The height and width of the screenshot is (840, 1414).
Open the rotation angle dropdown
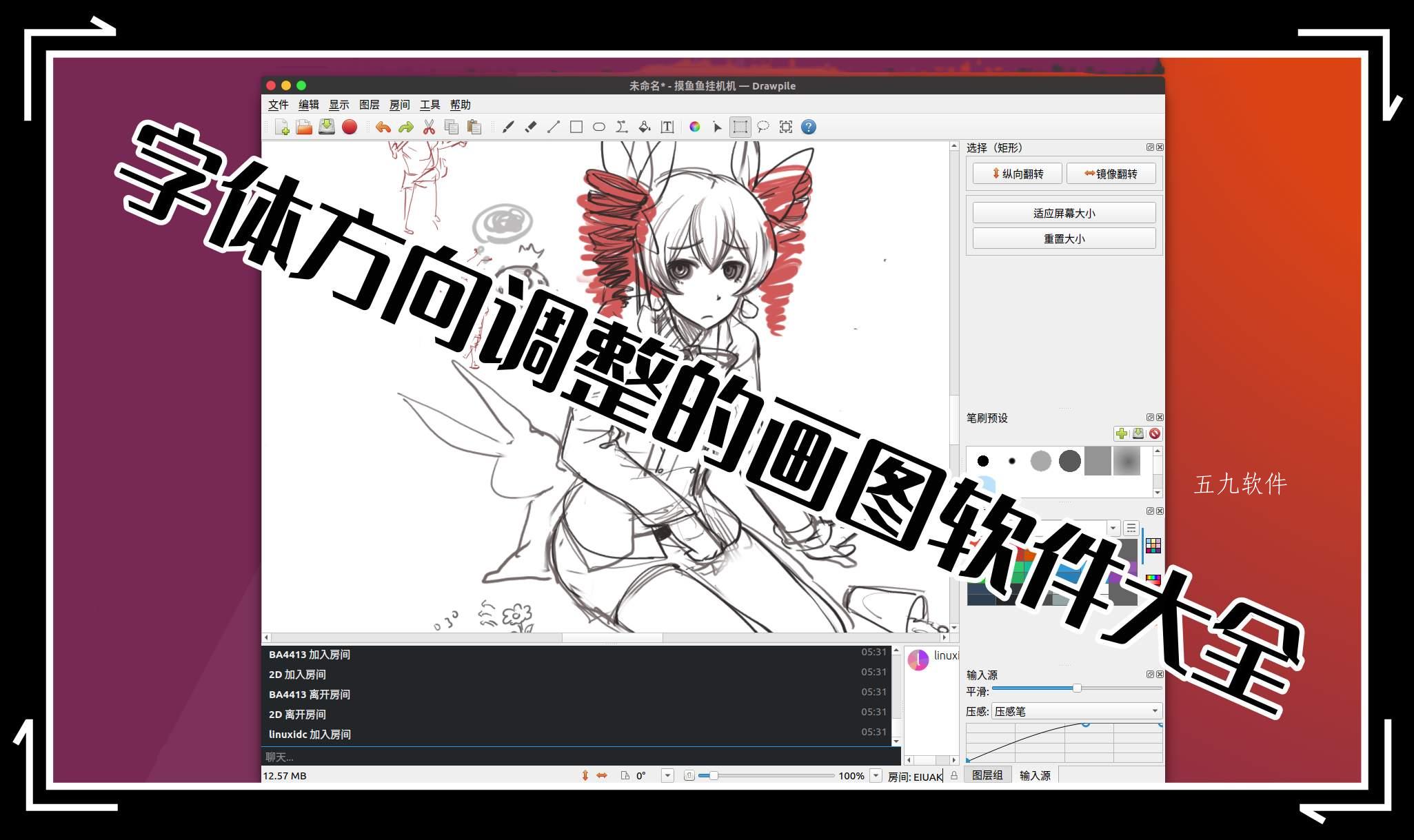point(667,775)
